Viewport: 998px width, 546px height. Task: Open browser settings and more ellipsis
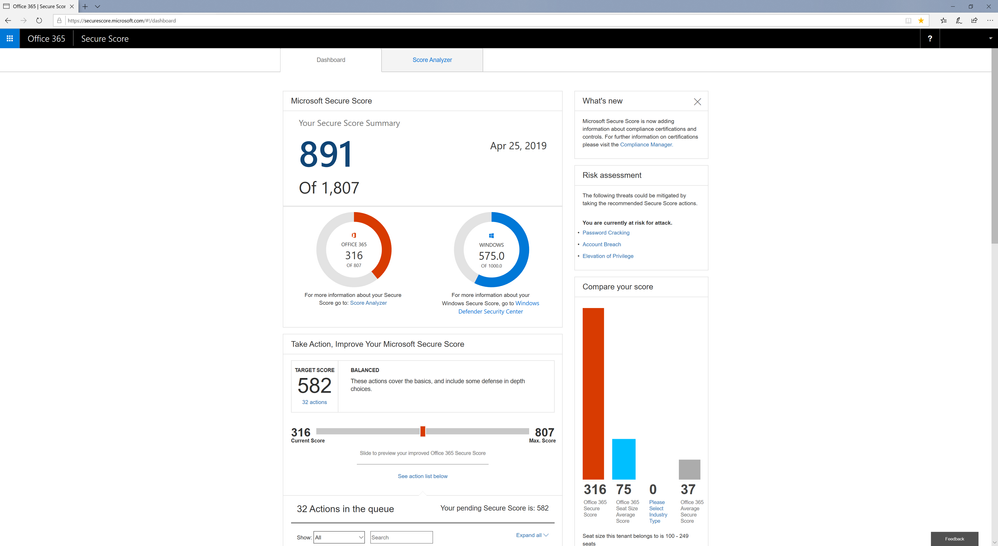990,20
